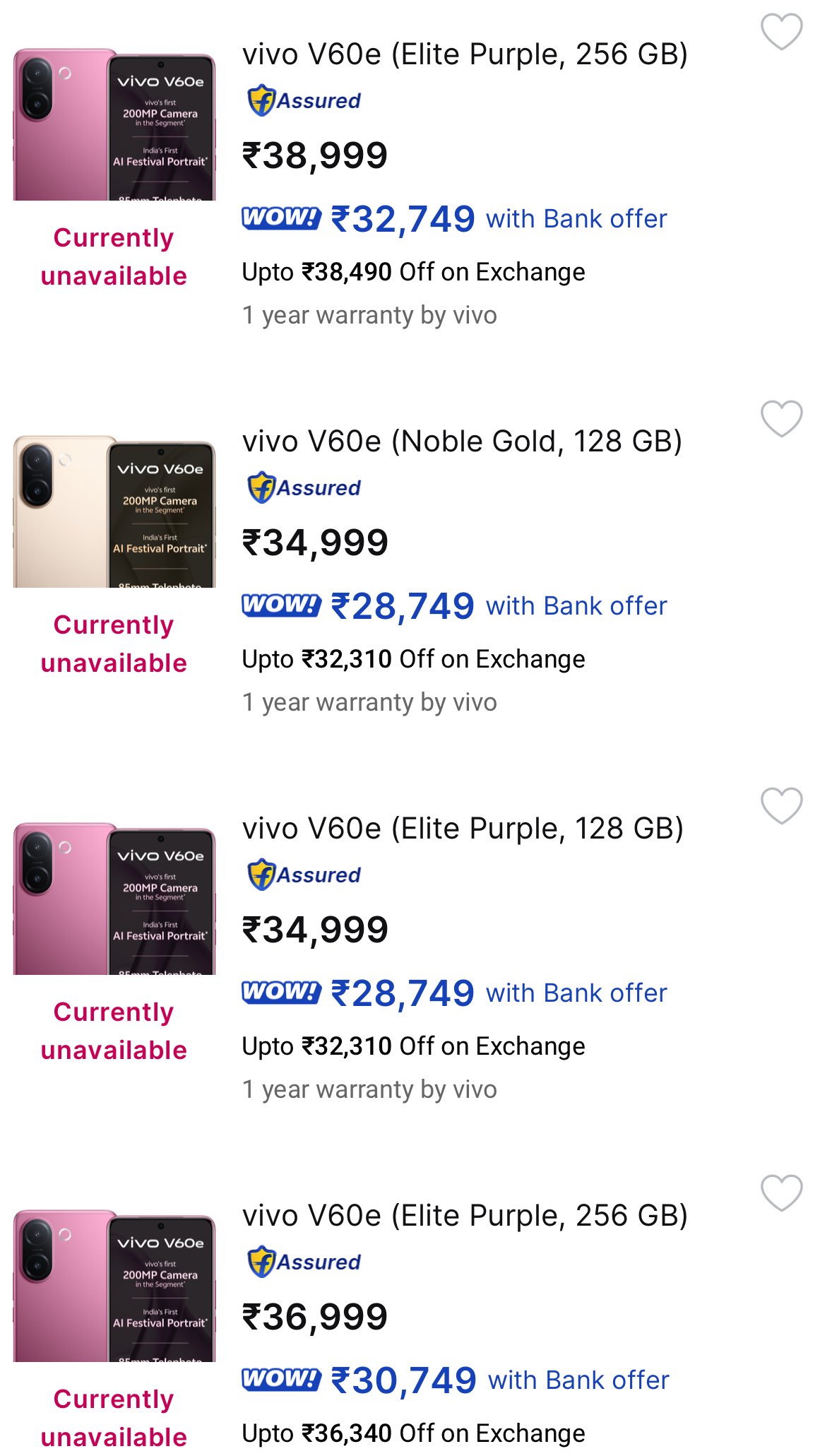832x1456 pixels.
Task: Toggle wishlist heart for Noble Gold 128 GB
Action: pos(781,419)
